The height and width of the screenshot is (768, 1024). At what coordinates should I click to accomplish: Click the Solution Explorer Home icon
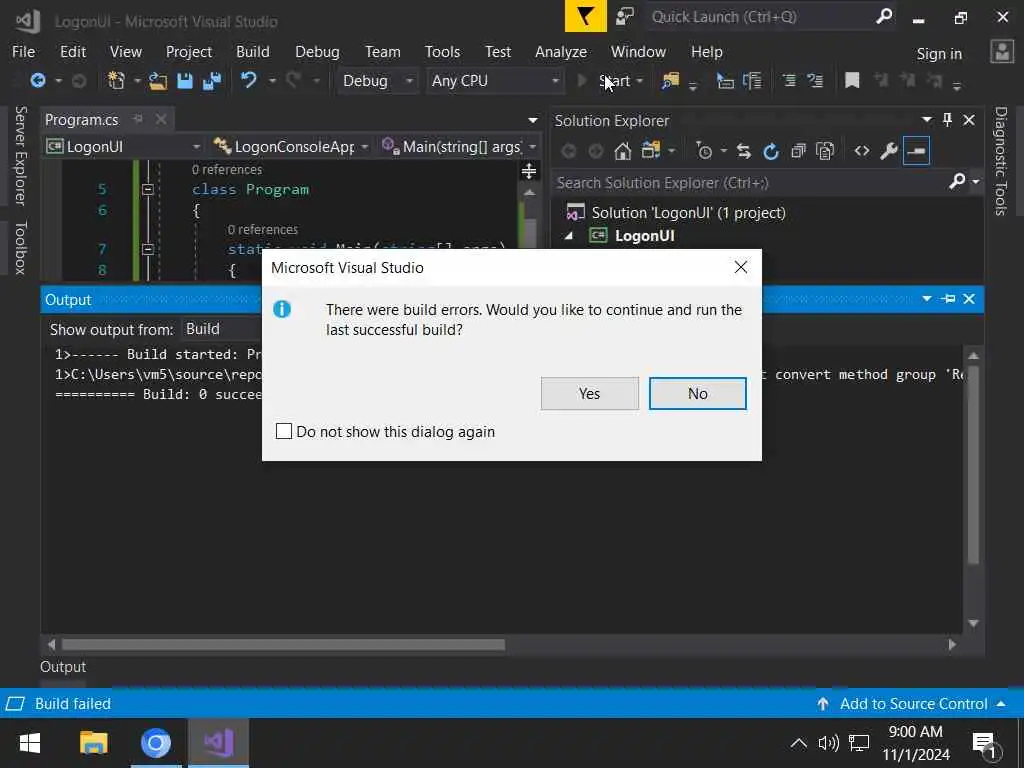623,152
